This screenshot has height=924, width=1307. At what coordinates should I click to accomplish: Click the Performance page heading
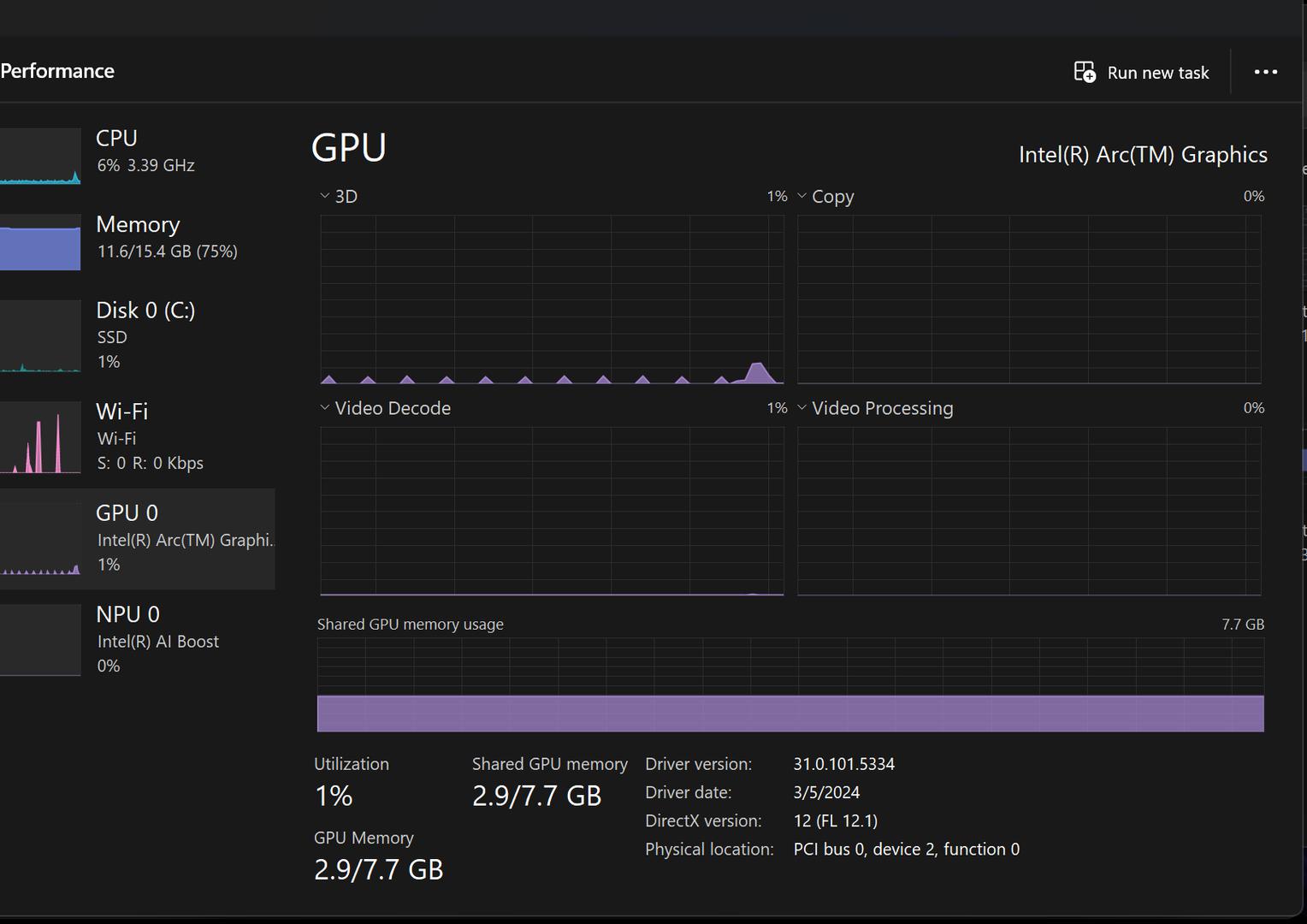[x=57, y=71]
